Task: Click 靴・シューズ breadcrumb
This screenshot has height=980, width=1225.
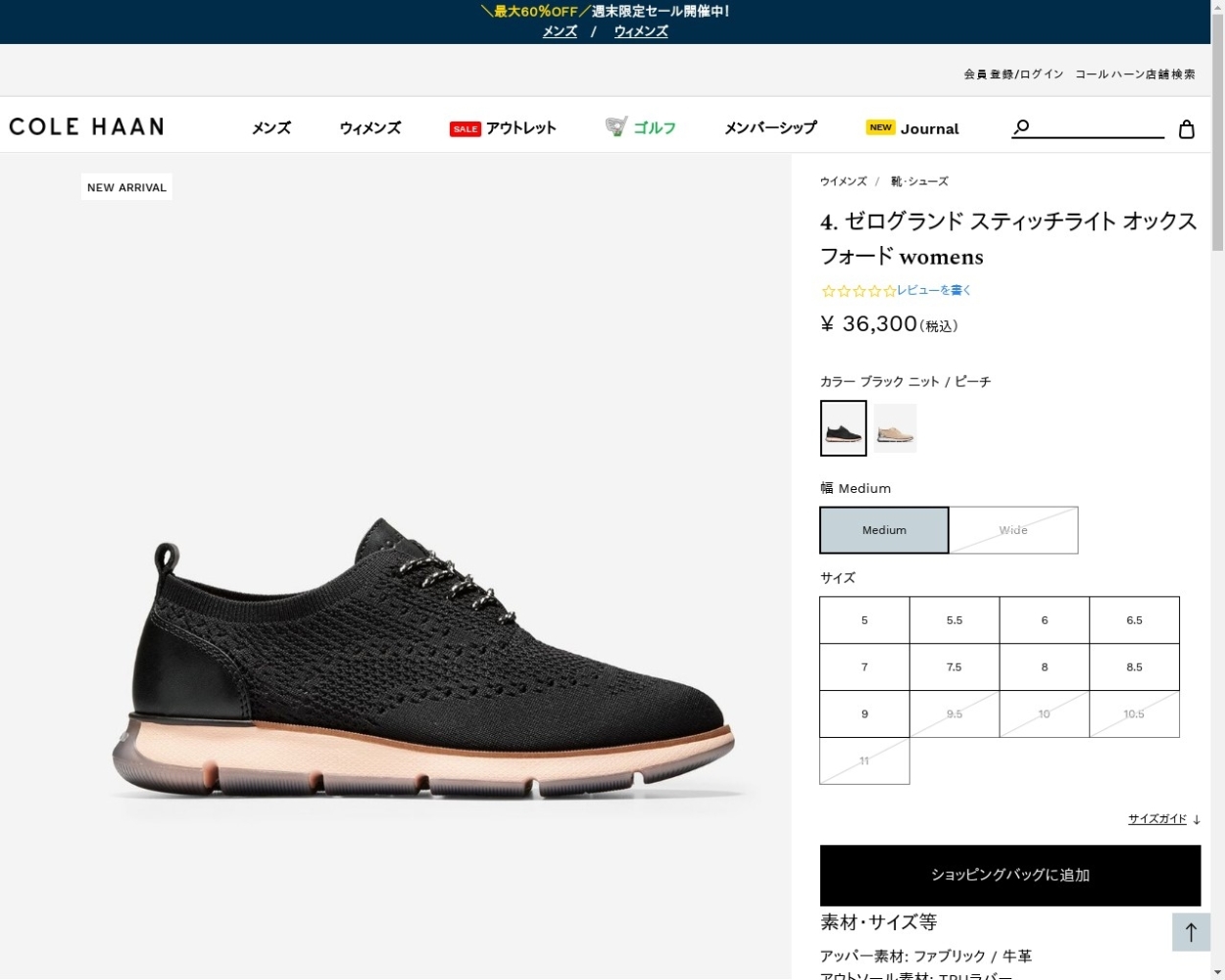Action: pyautogui.click(x=919, y=181)
